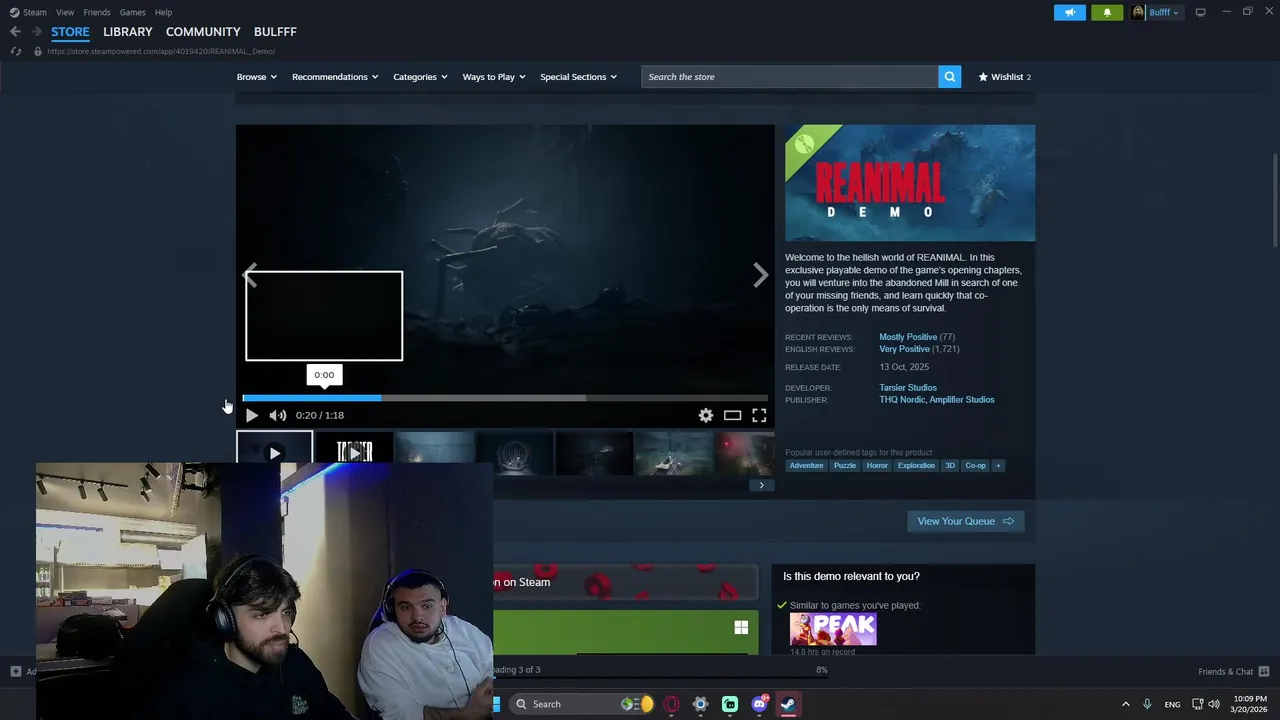Go back with the navigation arrow
The height and width of the screenshot is (720, 1280).
[x=15, y=32]
